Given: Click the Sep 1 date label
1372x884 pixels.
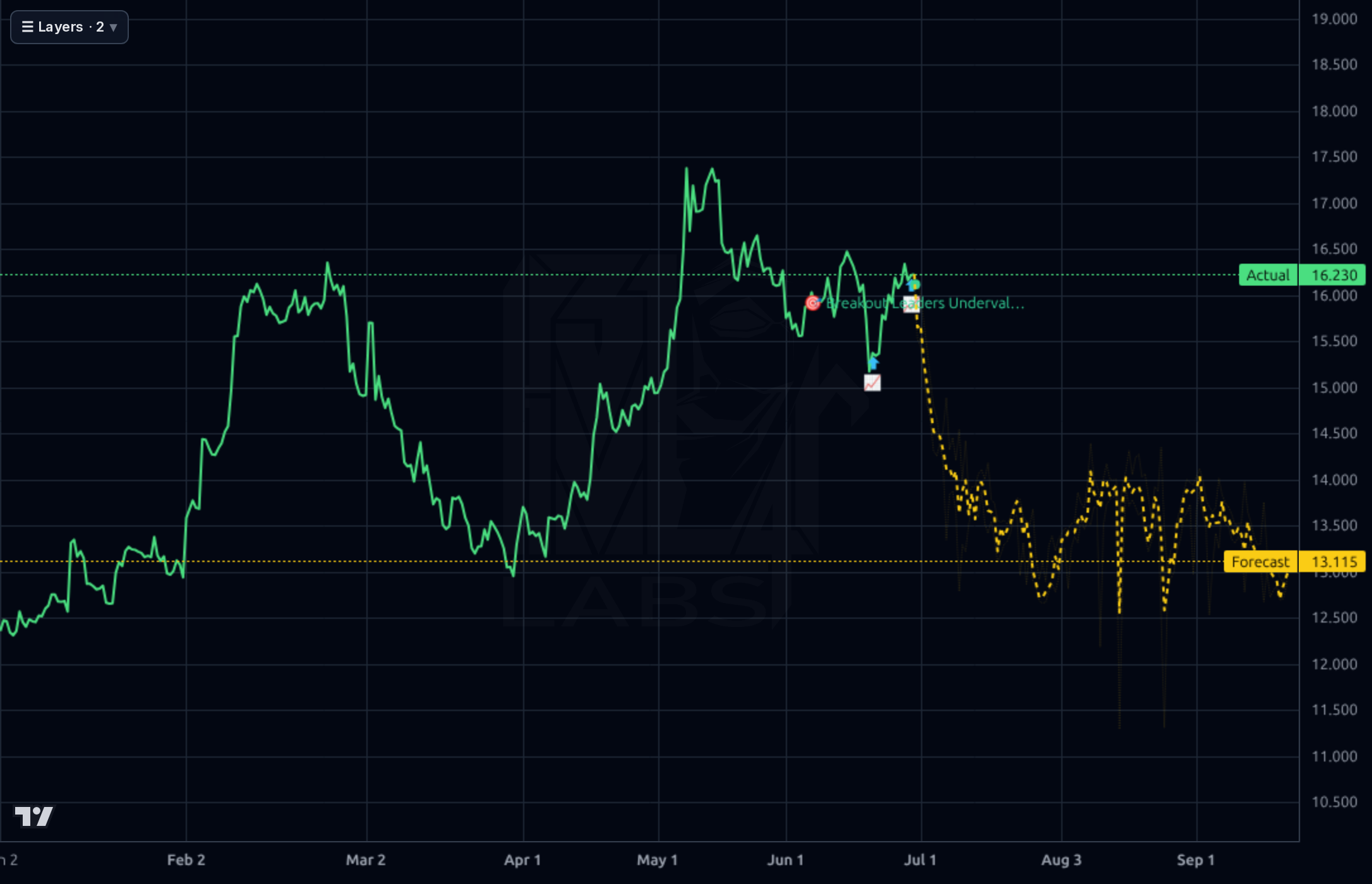Looking at the screenshot, I should pos(1196,860).
